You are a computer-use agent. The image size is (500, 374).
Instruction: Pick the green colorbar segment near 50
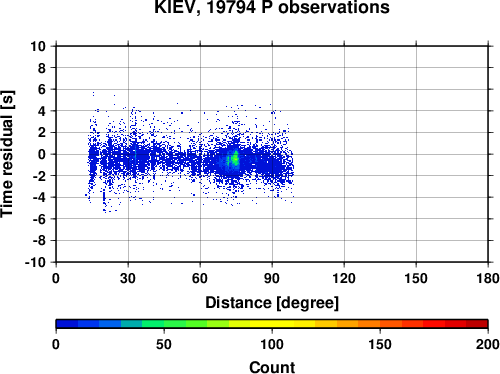[x=164, y=324]
